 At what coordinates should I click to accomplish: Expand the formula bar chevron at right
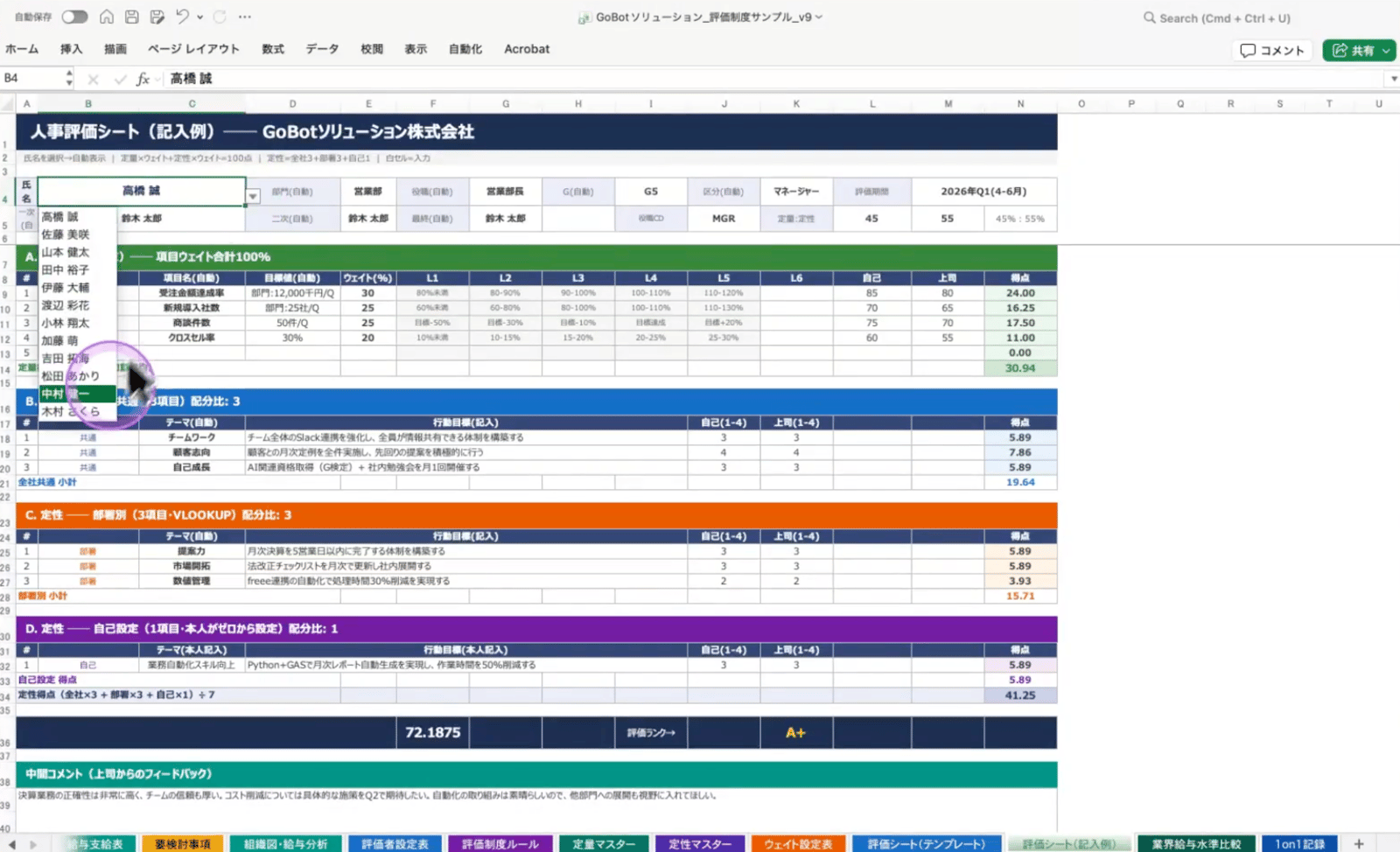1393,80
